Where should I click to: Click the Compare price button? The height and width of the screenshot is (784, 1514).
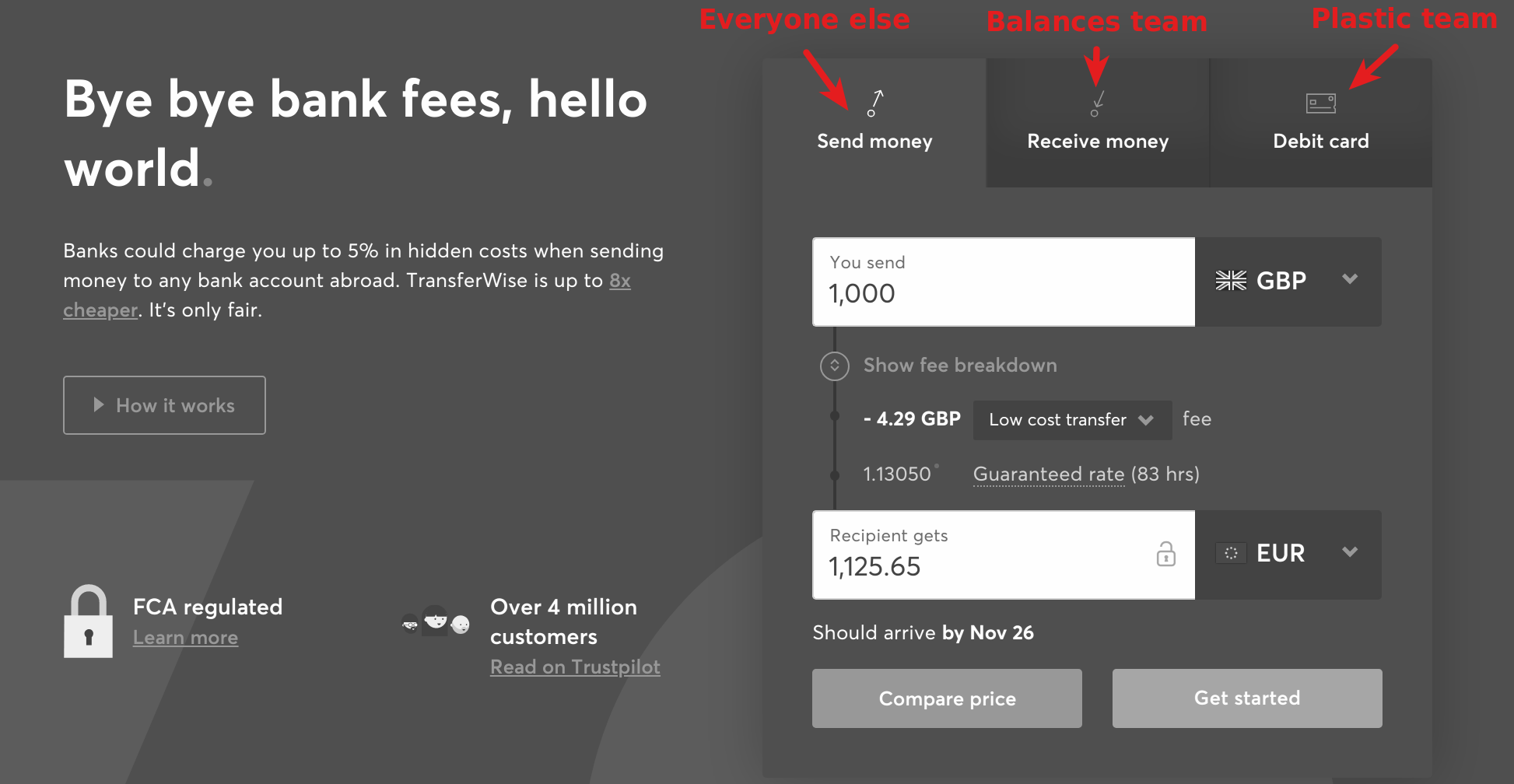pyautogui.click(x=947, y=698)
